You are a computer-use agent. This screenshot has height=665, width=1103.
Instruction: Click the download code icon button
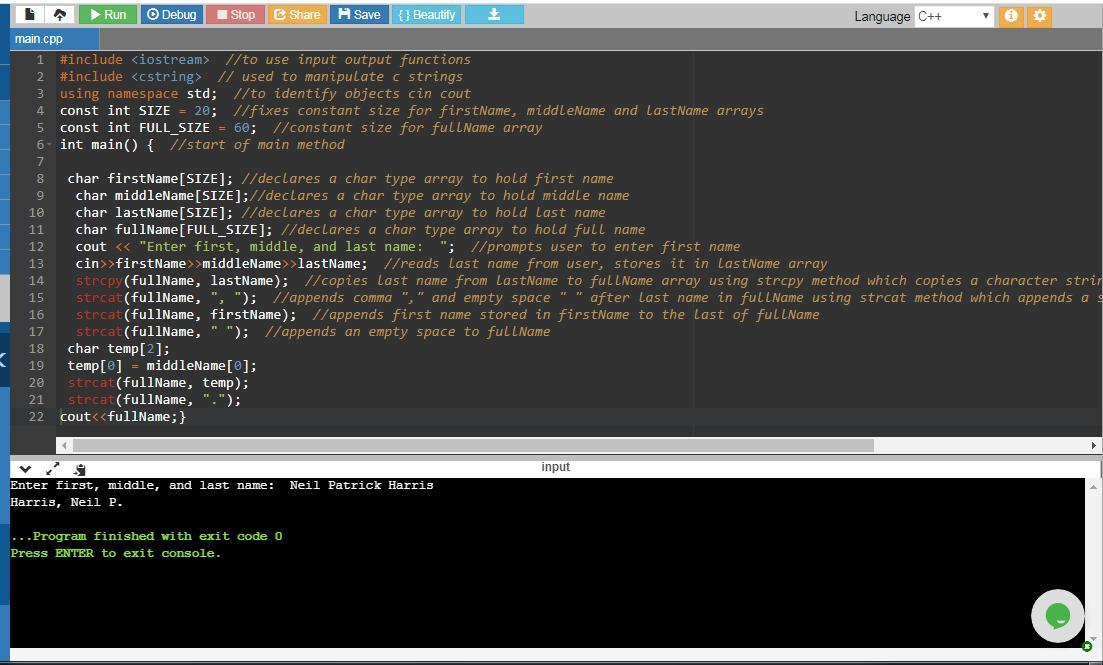pyautogui.click(x=493, y=14)
